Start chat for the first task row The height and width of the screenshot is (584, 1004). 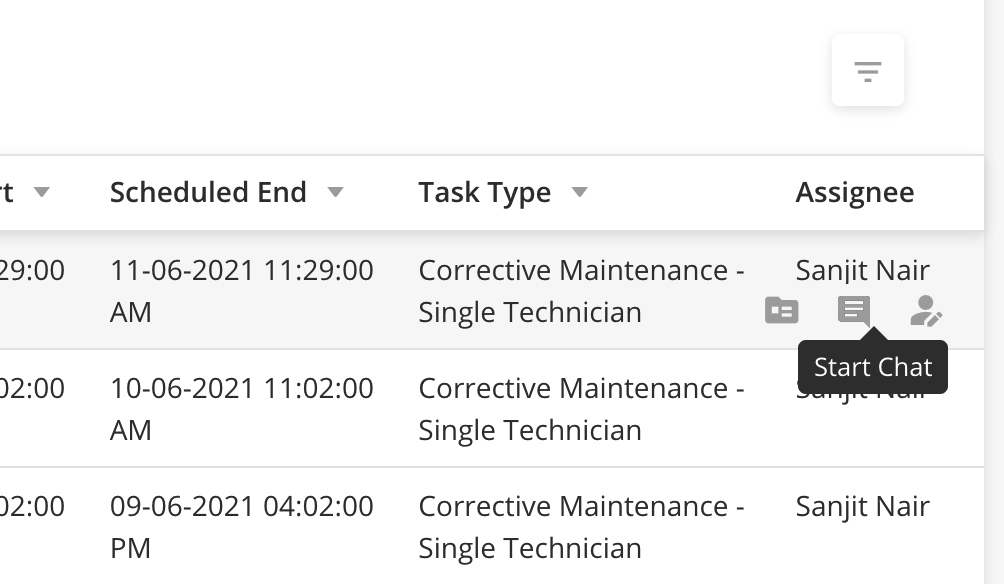pyautogui.click(x=854, y=311)
